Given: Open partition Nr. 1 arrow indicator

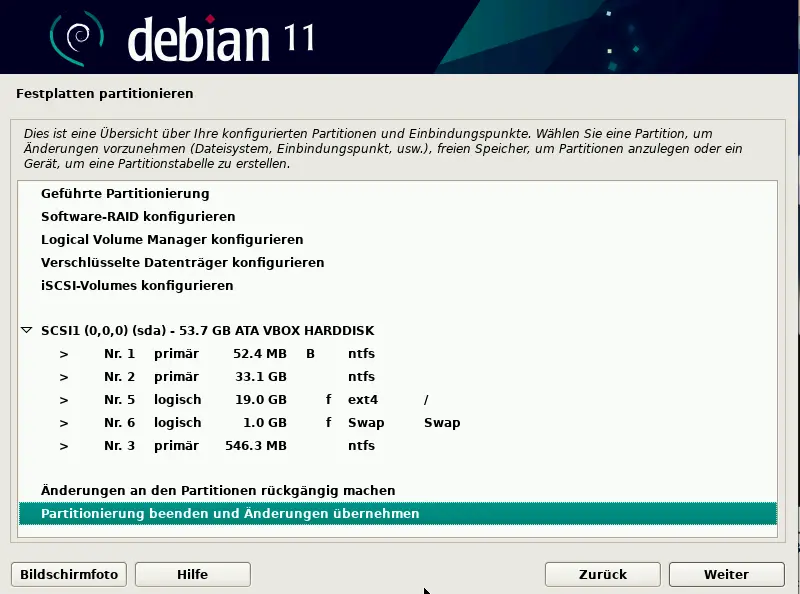Looking at the screenshot, I should tap(64, 354).
